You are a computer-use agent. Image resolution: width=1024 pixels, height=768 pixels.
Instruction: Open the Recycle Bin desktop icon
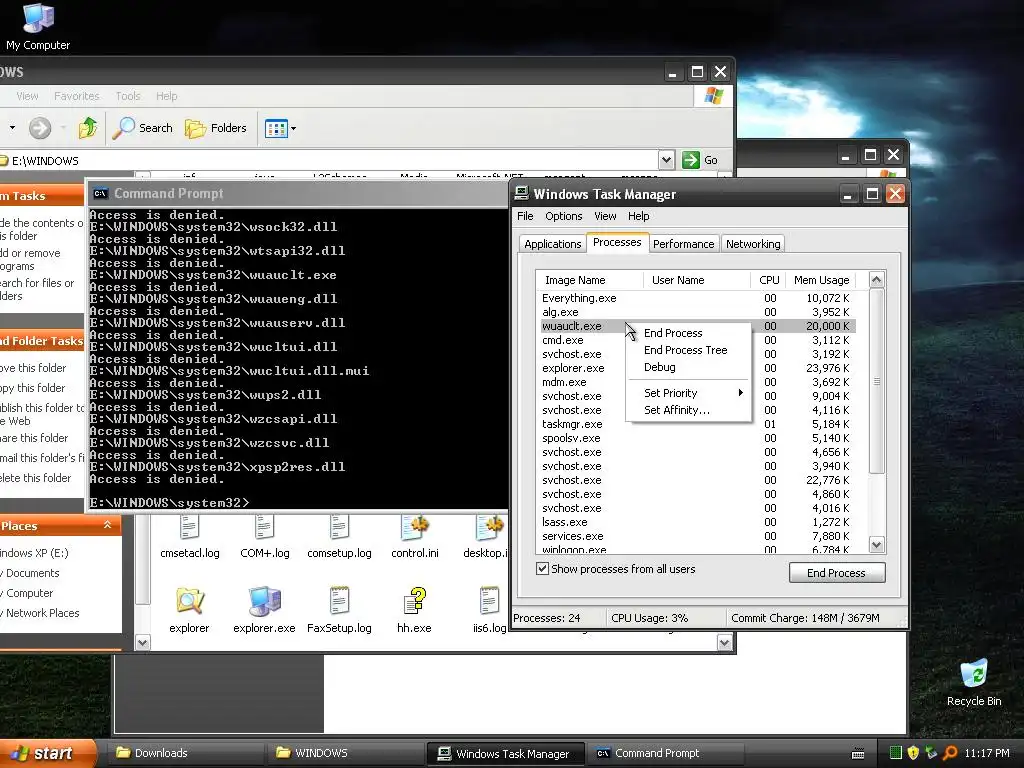coord(974,682)
